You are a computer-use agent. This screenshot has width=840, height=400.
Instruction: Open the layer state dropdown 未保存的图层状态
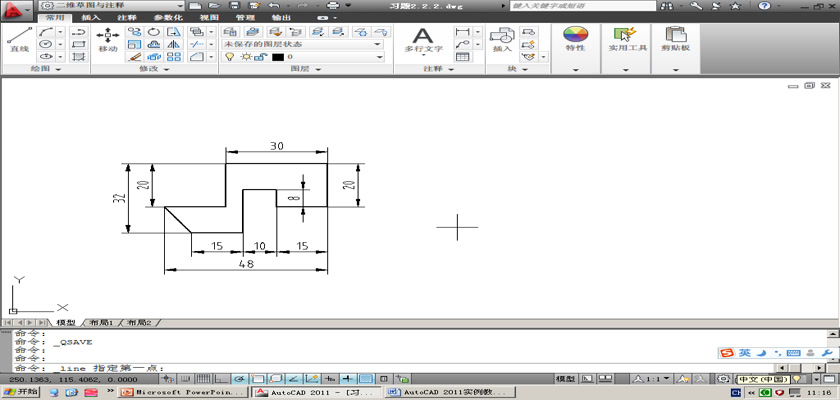coord(303,44)
